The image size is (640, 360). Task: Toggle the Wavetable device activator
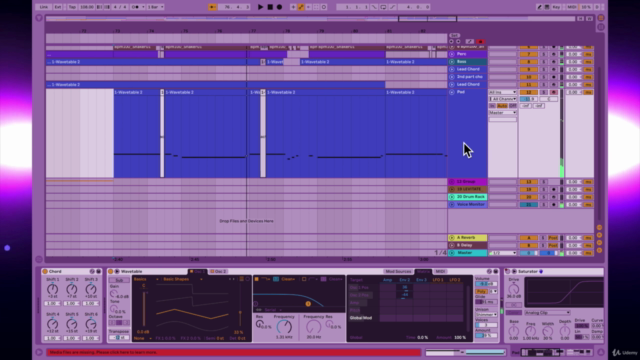point(111,271)
